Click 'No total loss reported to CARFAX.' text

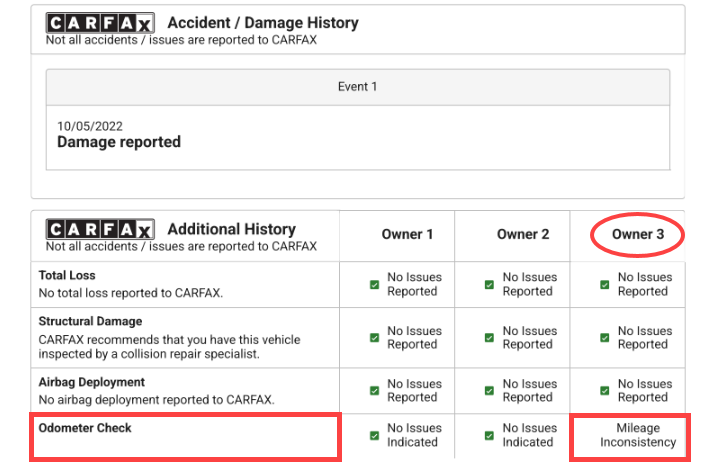tap(131, 293)
